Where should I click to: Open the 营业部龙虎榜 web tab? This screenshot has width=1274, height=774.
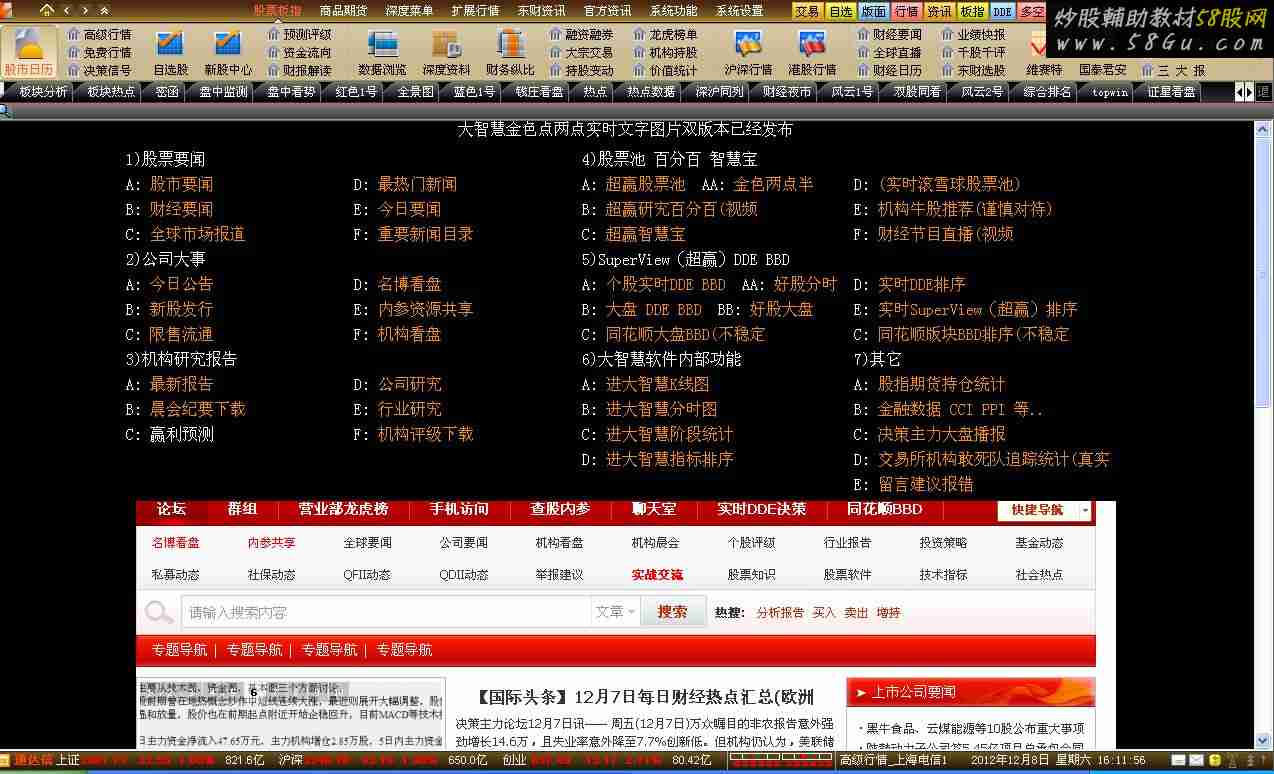tap(343, 509)
